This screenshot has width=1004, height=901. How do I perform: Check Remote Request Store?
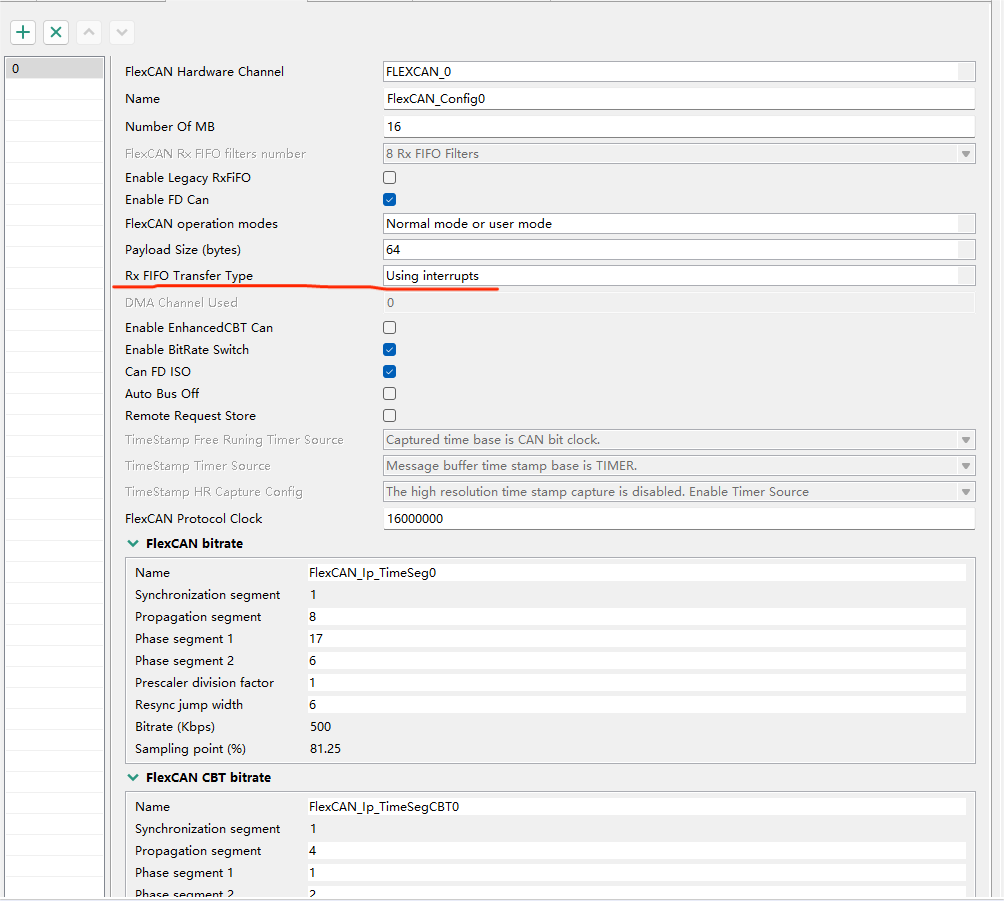click(389, 415)
